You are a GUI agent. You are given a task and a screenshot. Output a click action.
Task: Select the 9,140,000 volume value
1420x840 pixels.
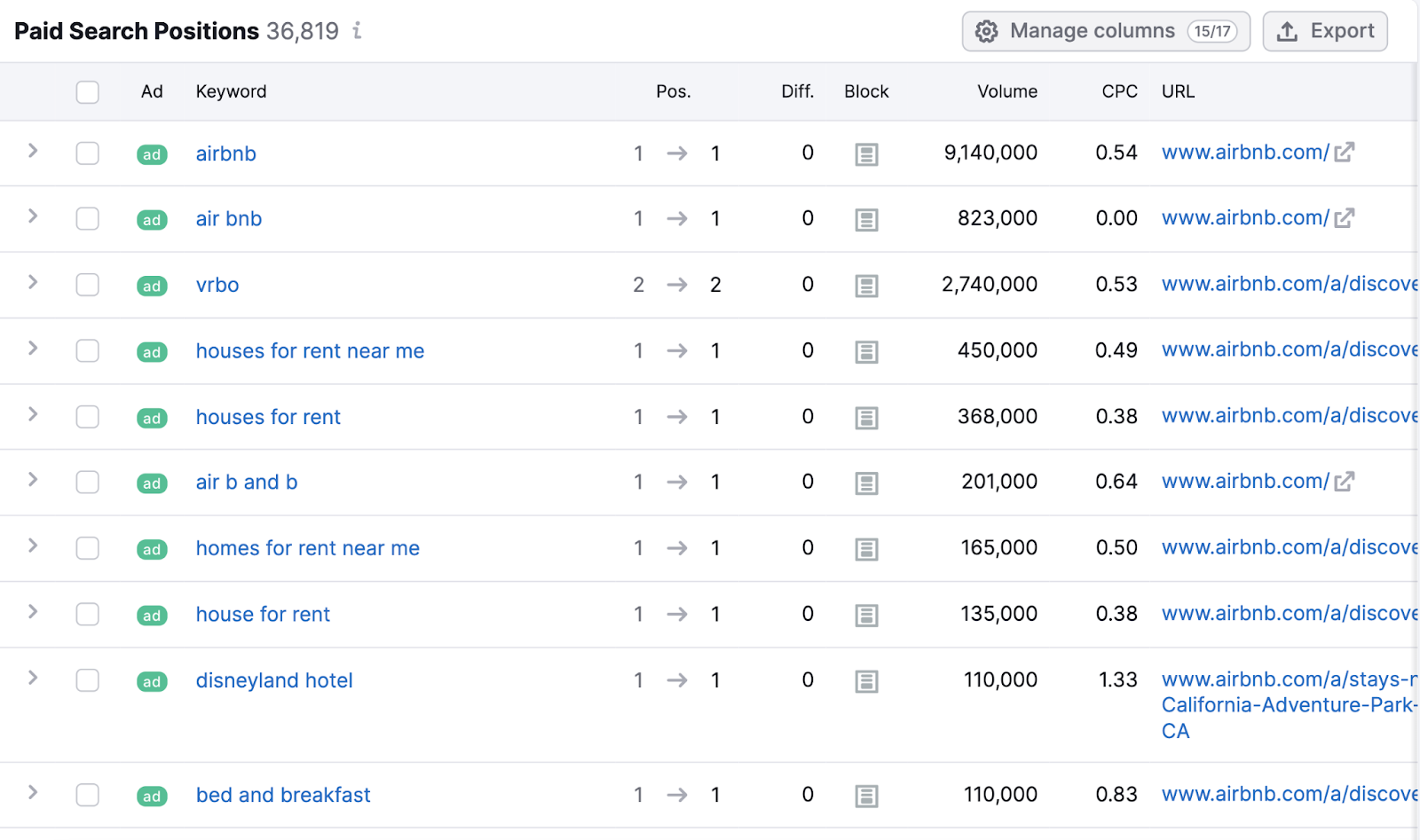pyautogui.click(x=990, y=153)
